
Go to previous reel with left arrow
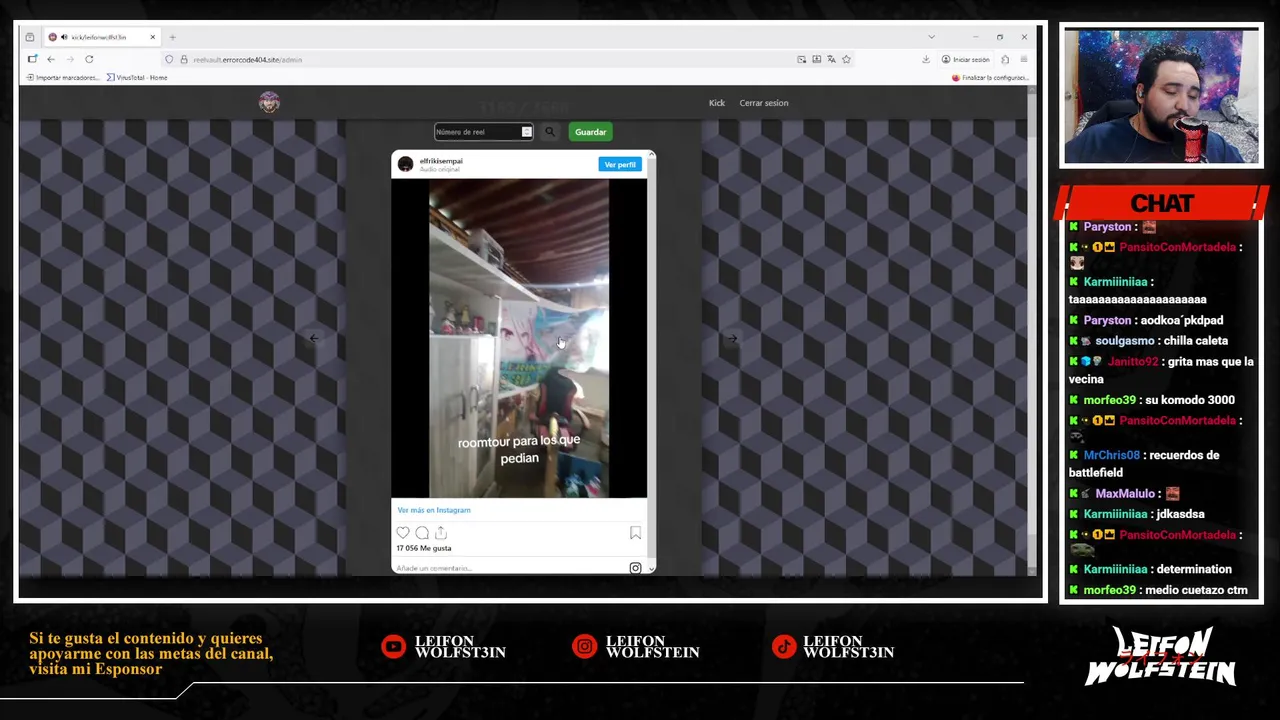[x=314, y=339]
